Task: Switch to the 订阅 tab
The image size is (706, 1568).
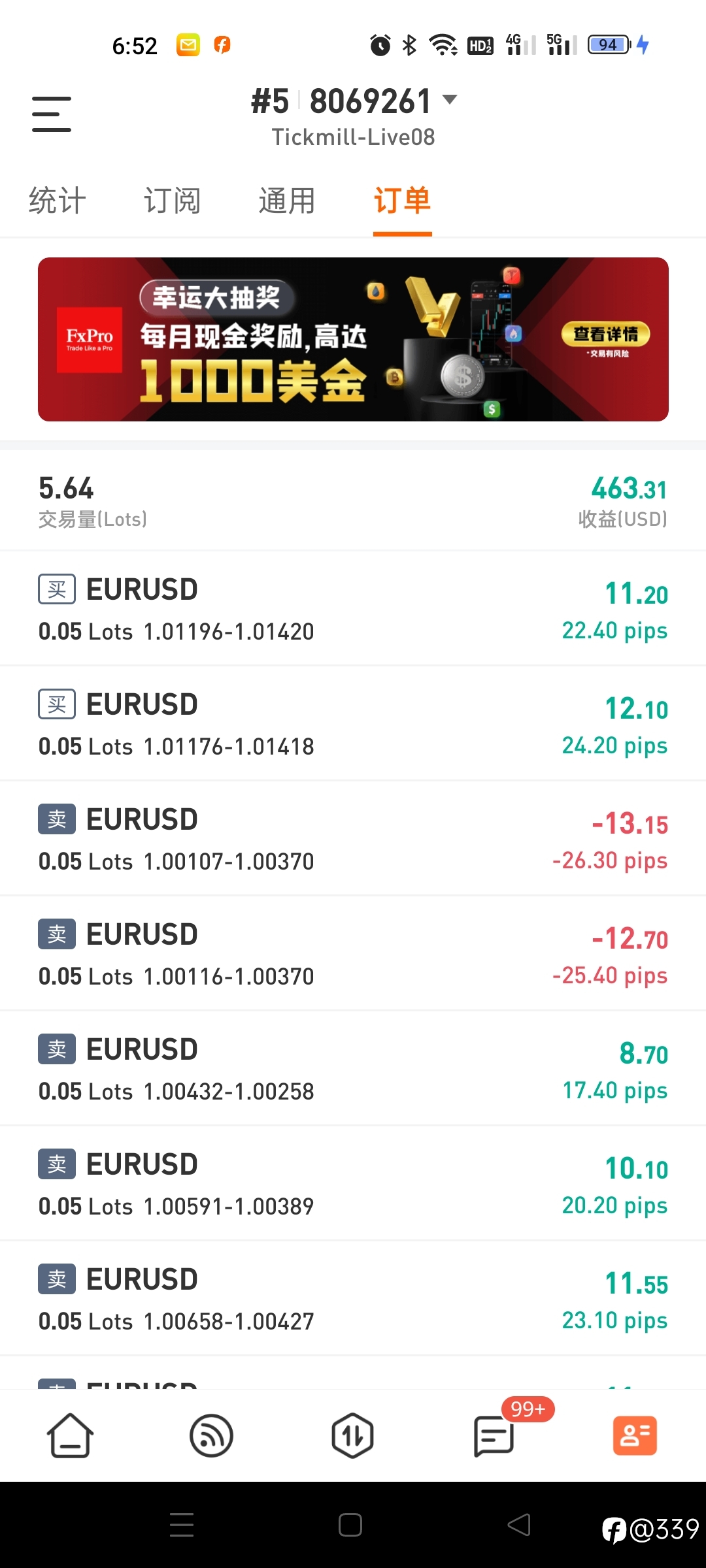Action: click(173, 201)
